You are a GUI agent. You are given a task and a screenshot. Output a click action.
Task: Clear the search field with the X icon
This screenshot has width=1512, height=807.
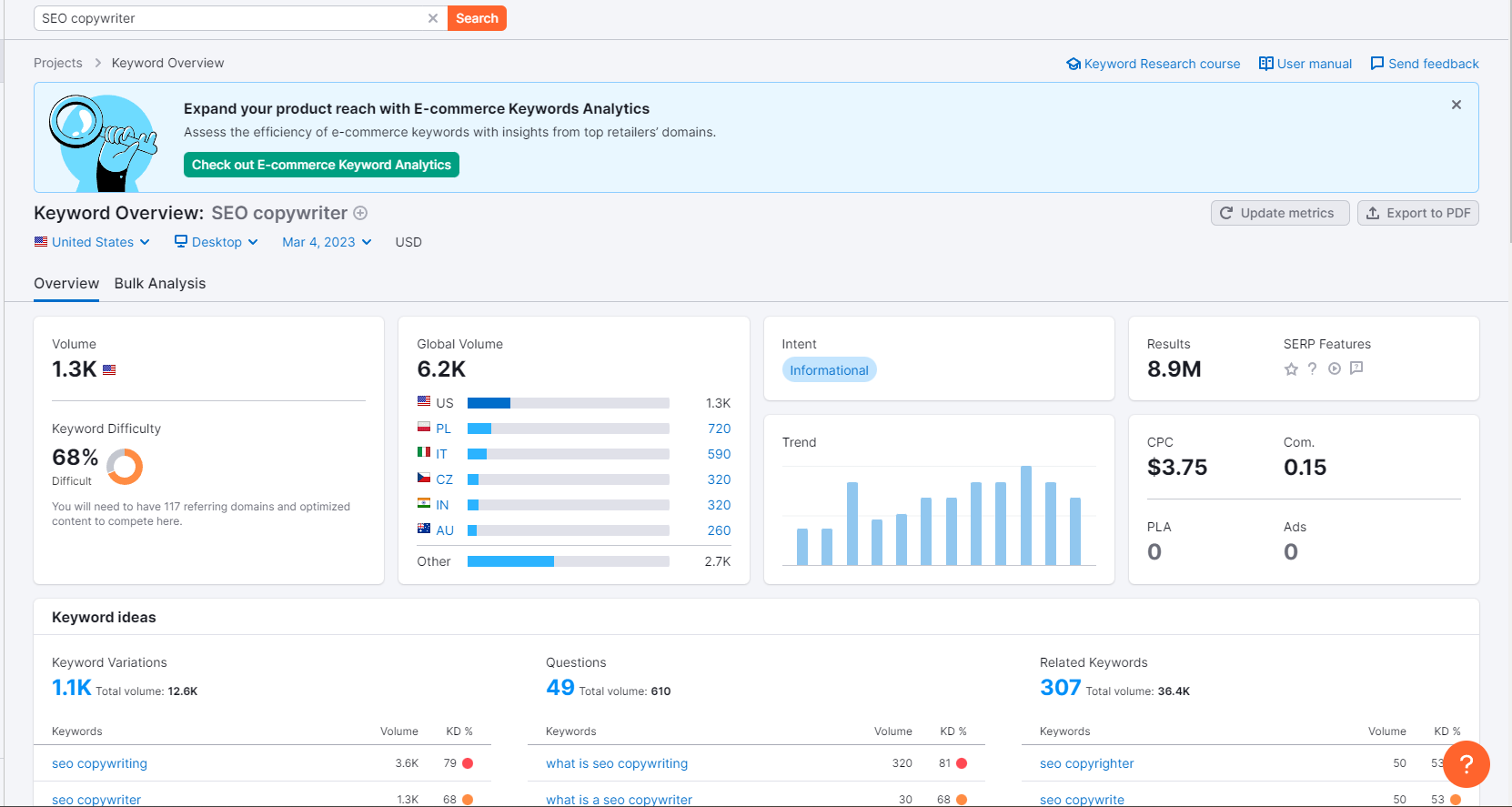433,18
